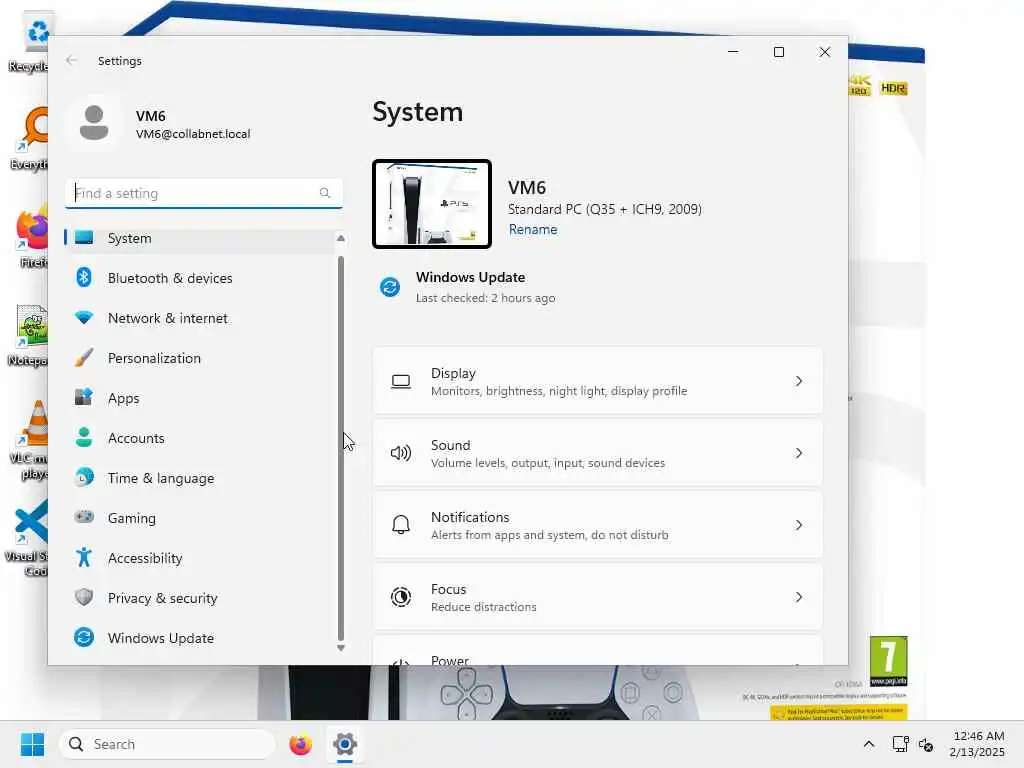Open the clock showing 12:46 AM
The width and height of the screenshot is (1024, 768).
click(x=978, y=744)
